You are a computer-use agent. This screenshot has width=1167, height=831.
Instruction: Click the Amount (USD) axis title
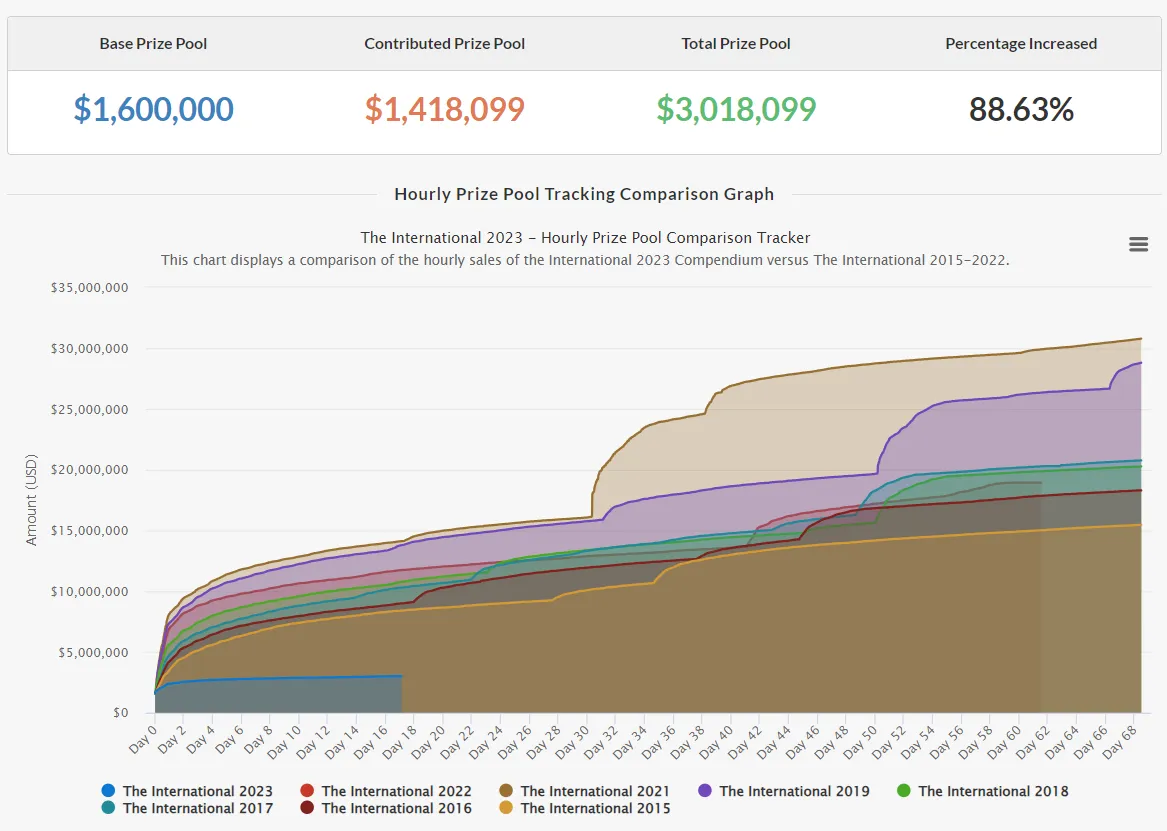click(x=31, y=500)
